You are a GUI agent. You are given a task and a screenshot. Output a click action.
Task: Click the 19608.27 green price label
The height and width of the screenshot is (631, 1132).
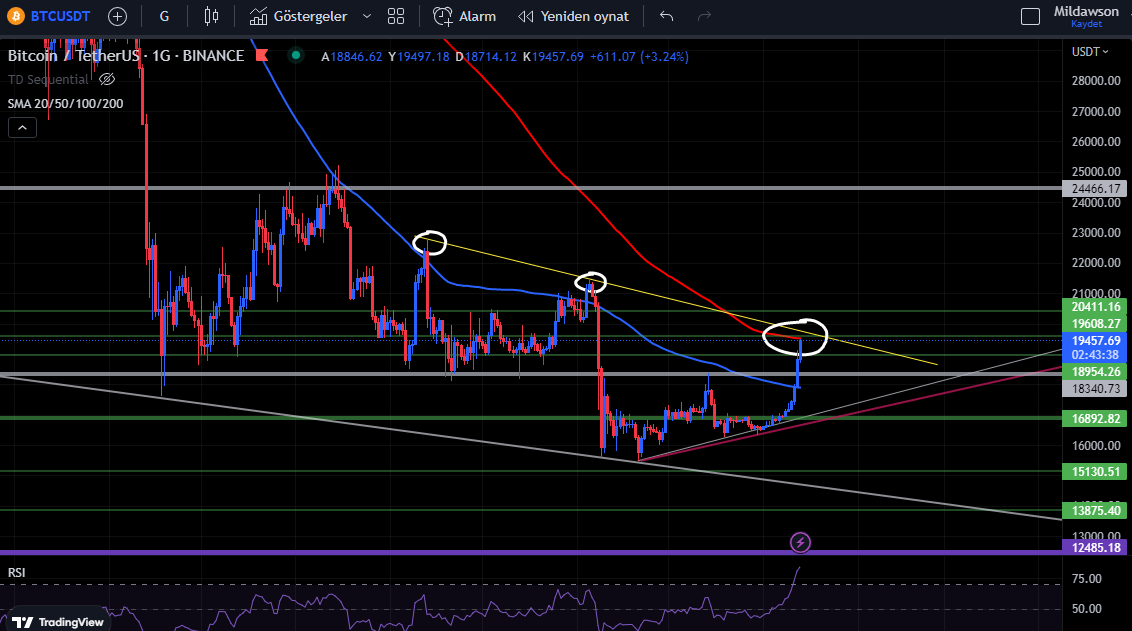pyautogui.click(x=1095, y=323)
